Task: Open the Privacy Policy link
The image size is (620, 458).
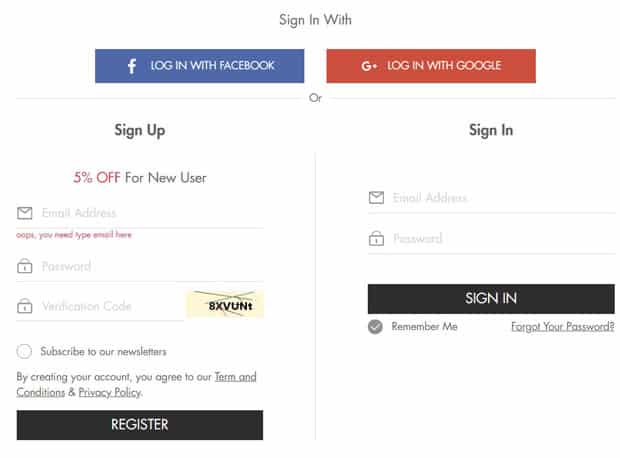Action: tap(109, 393)
